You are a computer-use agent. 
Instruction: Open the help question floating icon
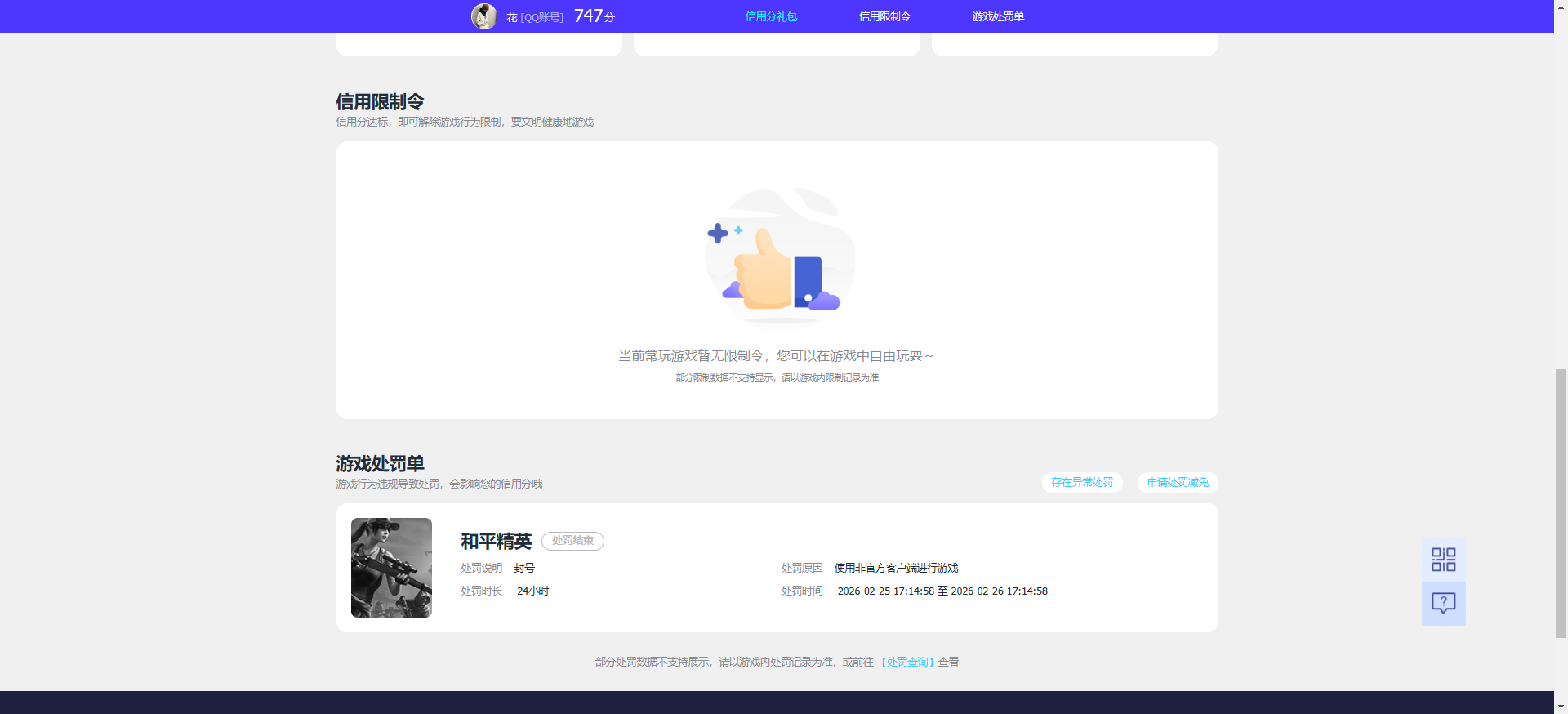coord(1443,604)
